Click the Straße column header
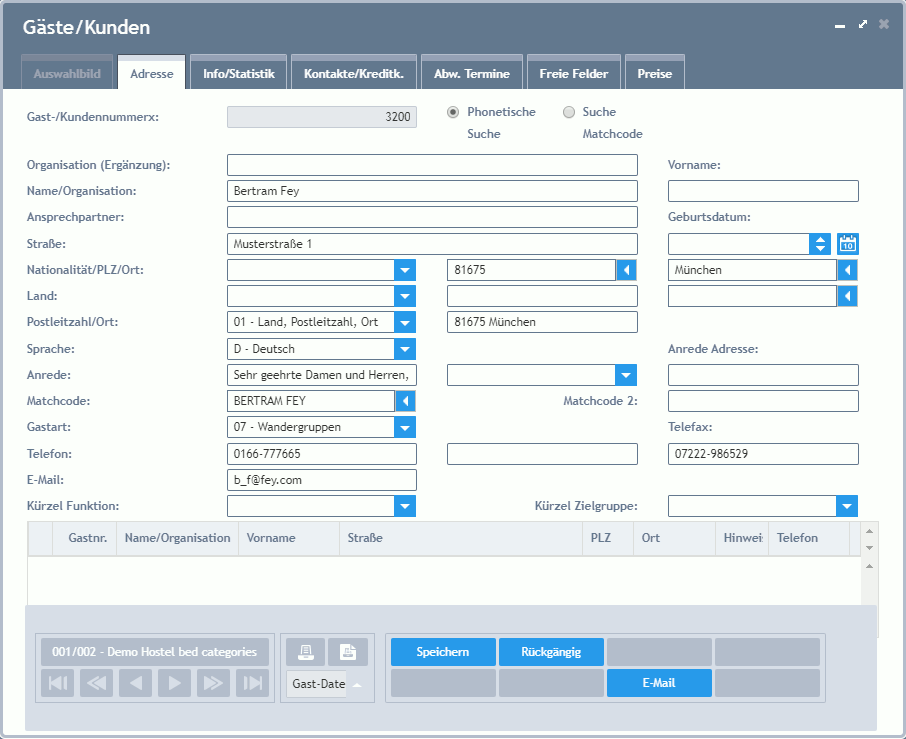Image resolution: width=906 pixels, height=739 pixels. (461, 538)
